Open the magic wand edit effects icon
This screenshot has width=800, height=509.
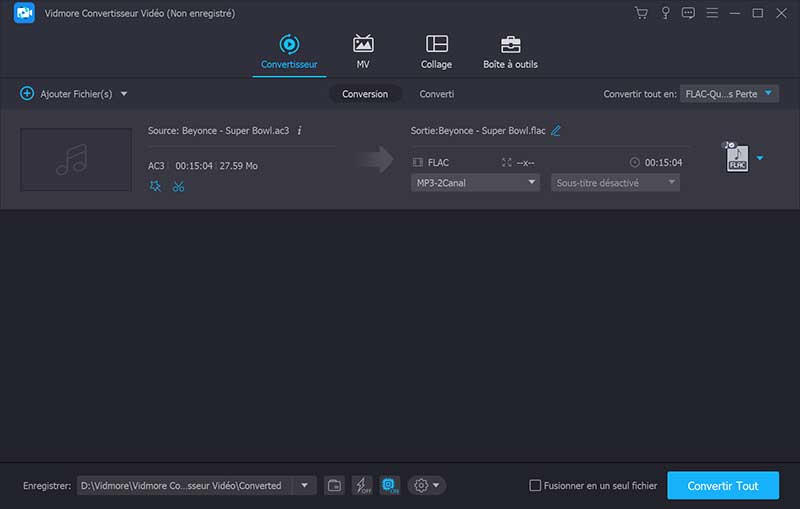[155, 186]
